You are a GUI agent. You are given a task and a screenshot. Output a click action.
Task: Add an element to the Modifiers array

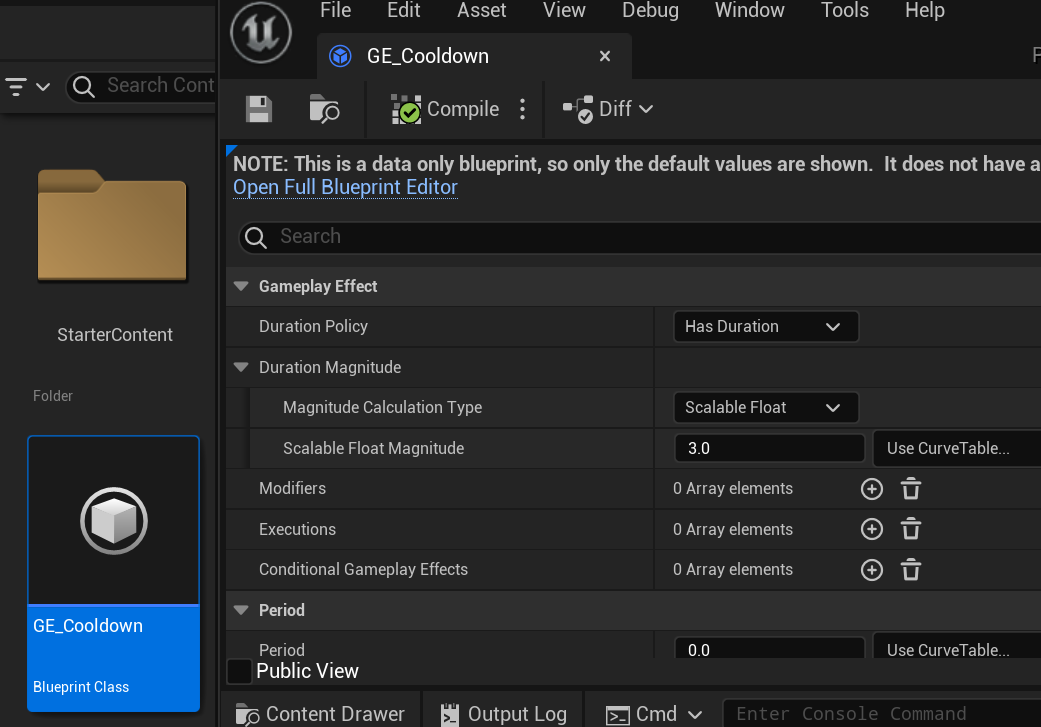coord(871,488)
